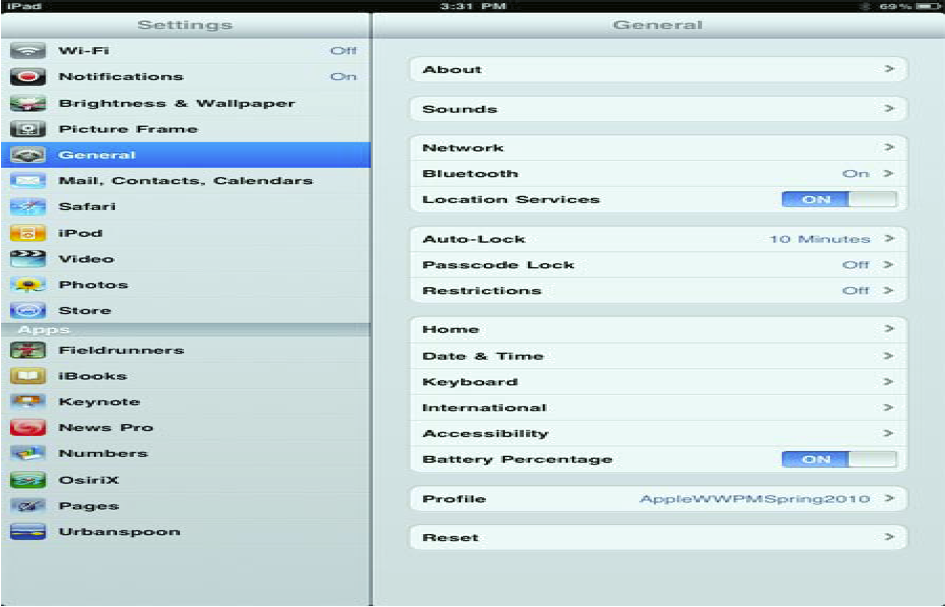Select Safari settings in sidebar

click(x=186, y=207)
